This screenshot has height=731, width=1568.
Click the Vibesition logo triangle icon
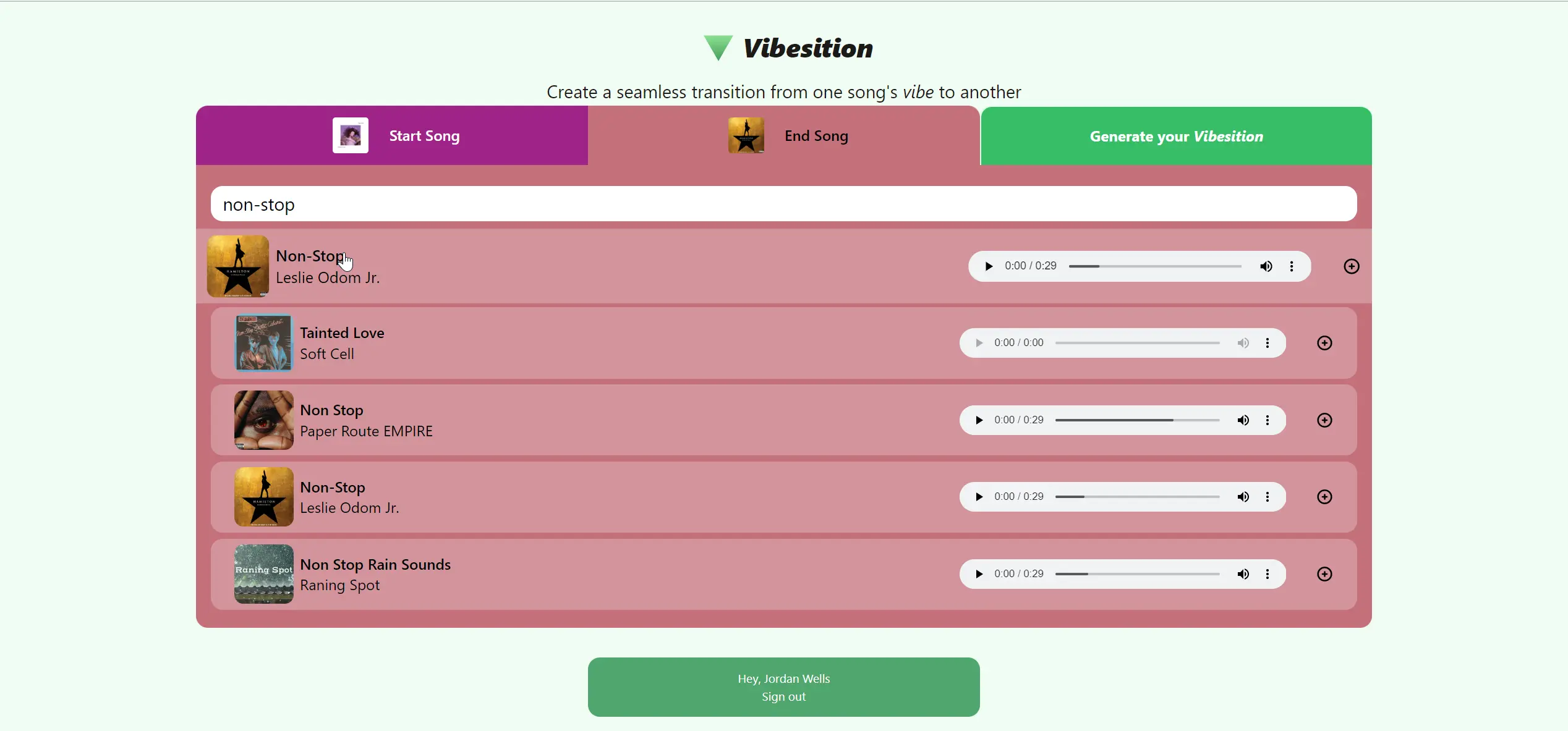[716, 47]
